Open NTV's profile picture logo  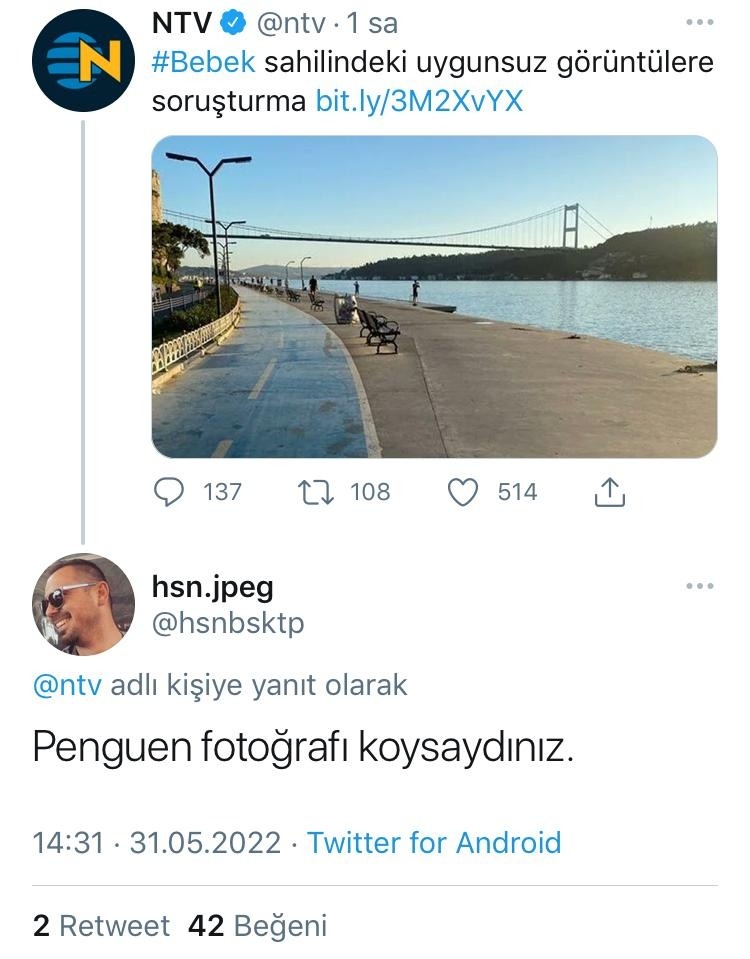click(x=83, y=60)
